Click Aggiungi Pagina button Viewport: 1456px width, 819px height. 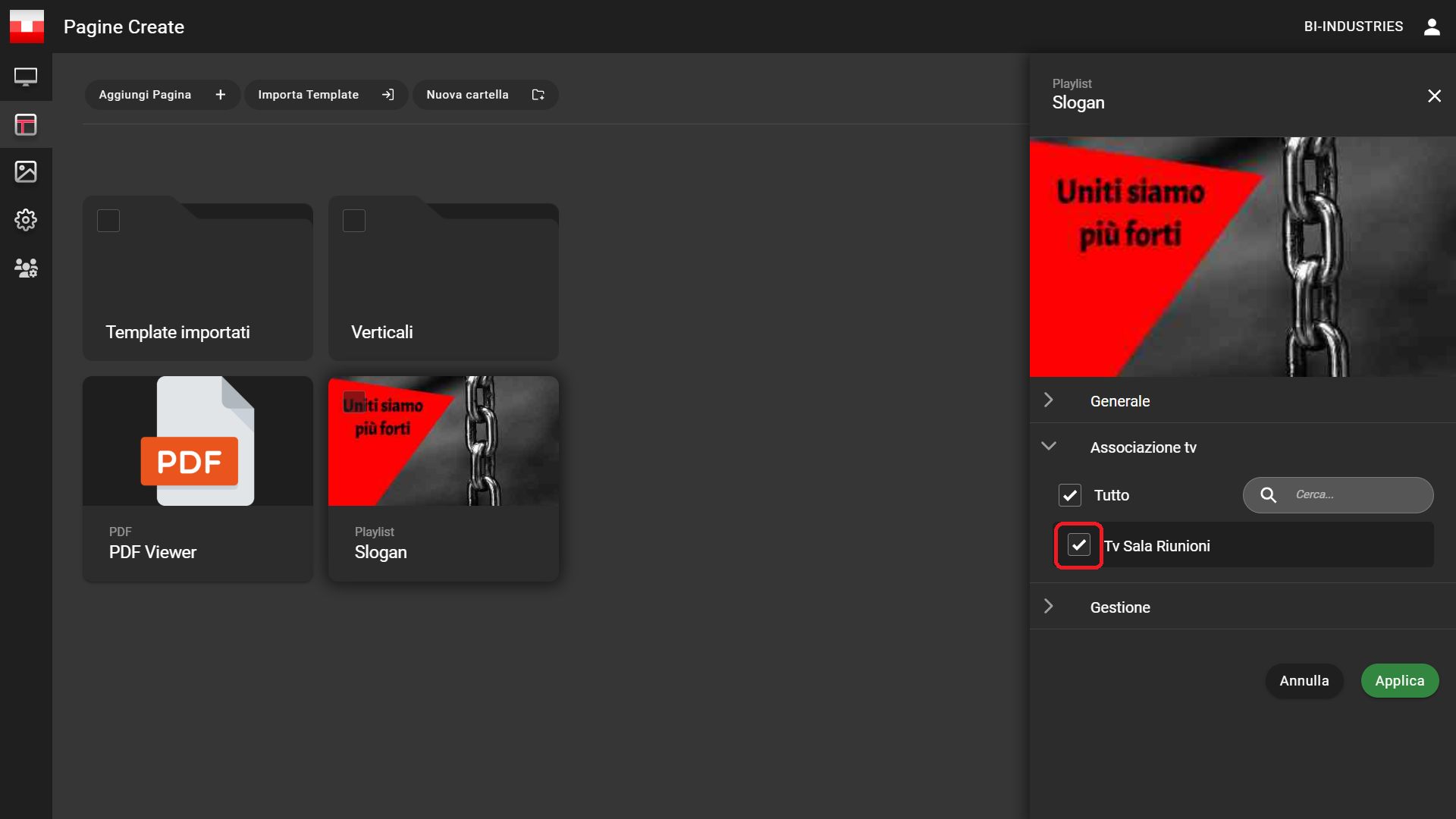[162, 95]
